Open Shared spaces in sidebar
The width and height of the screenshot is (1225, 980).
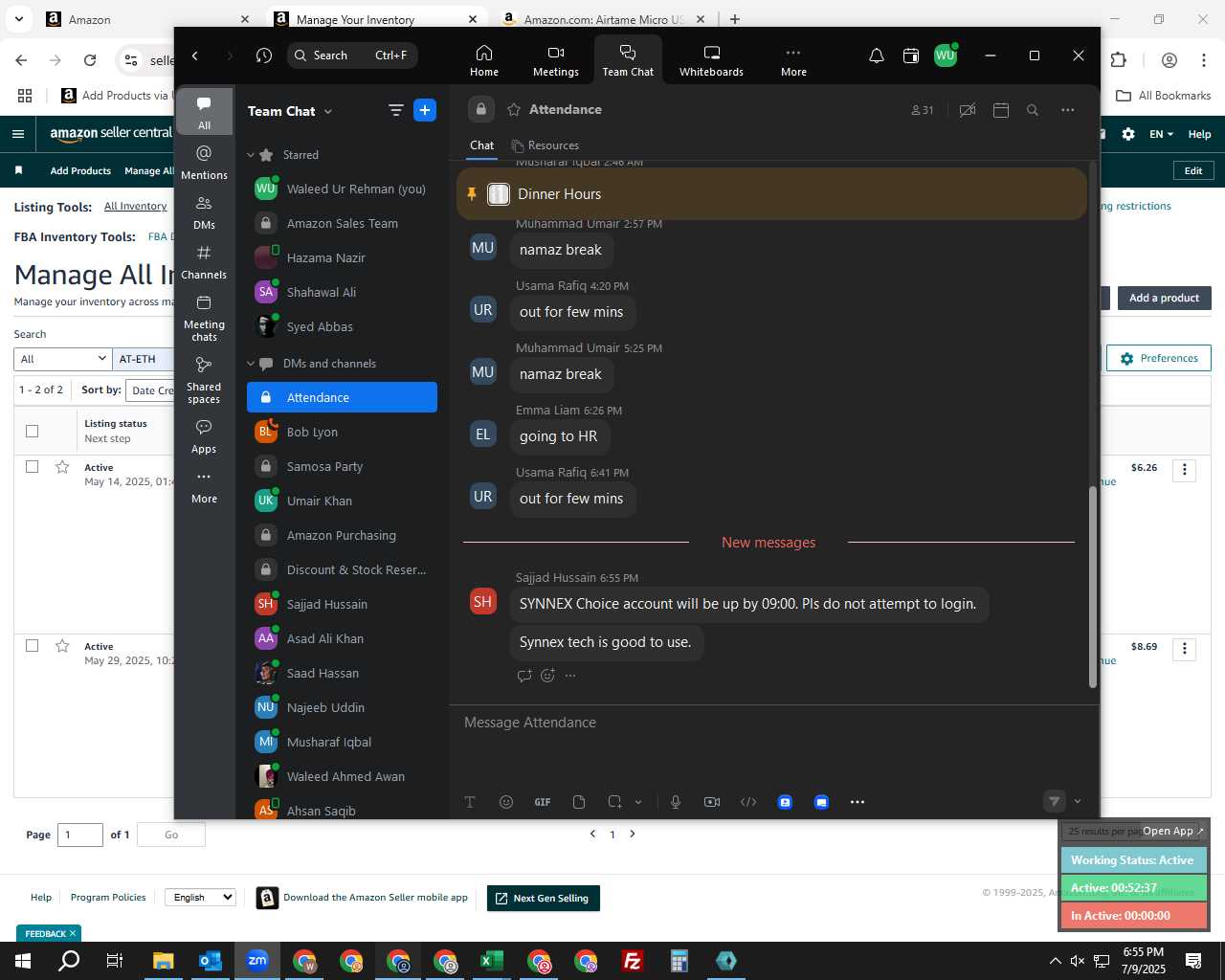coord(204,380)
